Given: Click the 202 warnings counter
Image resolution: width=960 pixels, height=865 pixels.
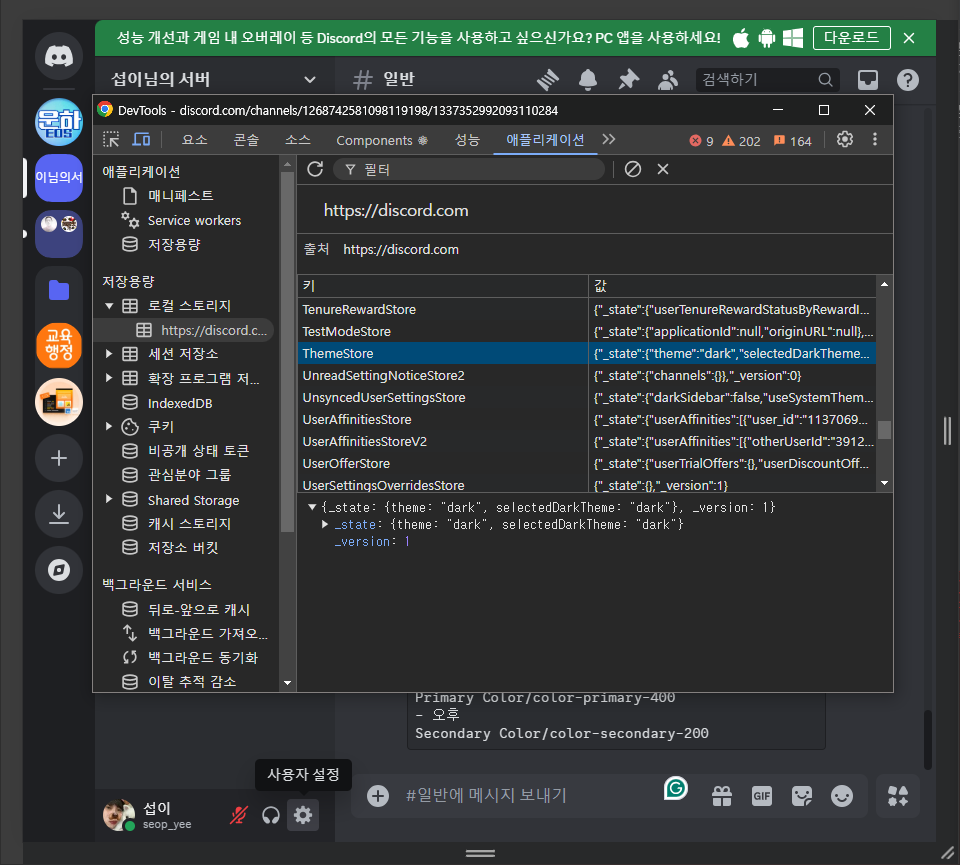Looking at the screenshot, I should (741, 141).
